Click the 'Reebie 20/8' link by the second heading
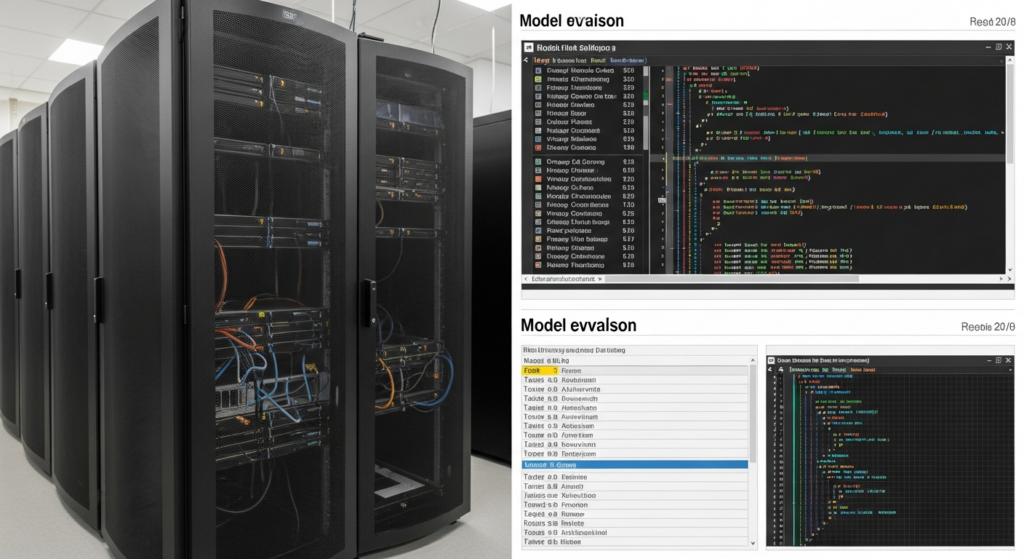 click(x=988, y=327)
